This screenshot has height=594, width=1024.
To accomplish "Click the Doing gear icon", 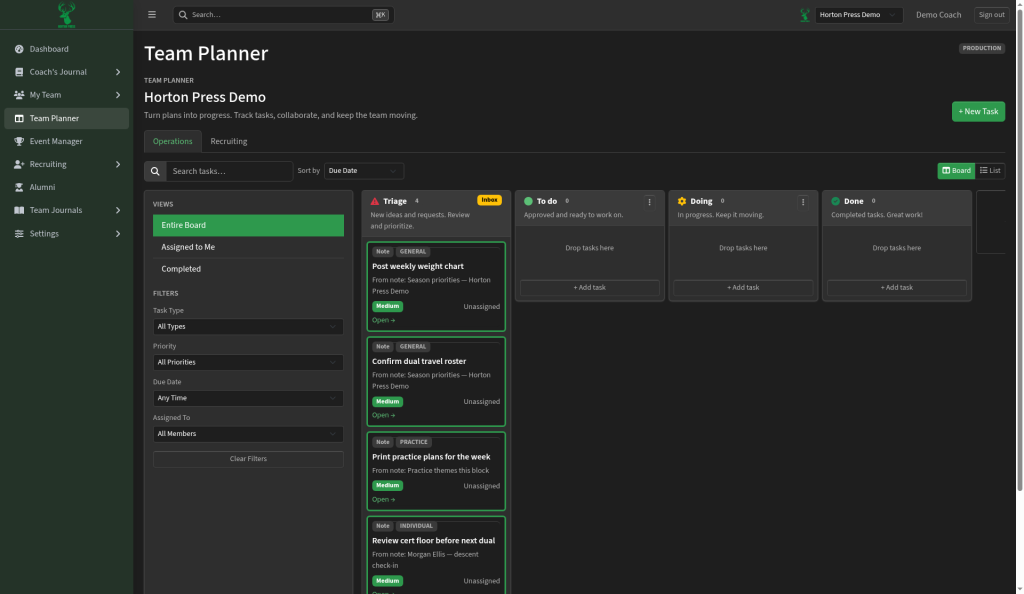I will 682,201.
